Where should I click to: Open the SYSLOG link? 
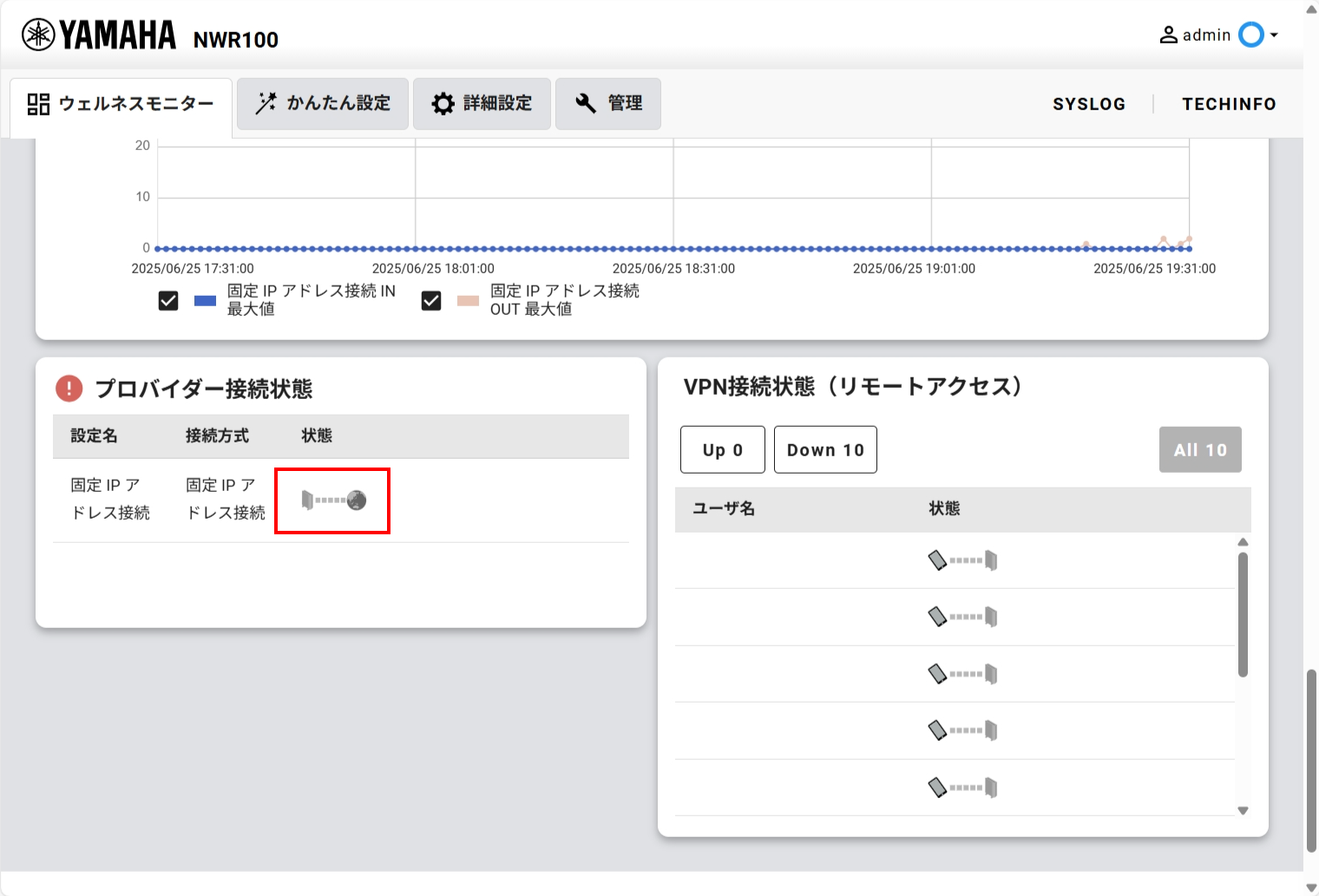(x=1088, y=104)
